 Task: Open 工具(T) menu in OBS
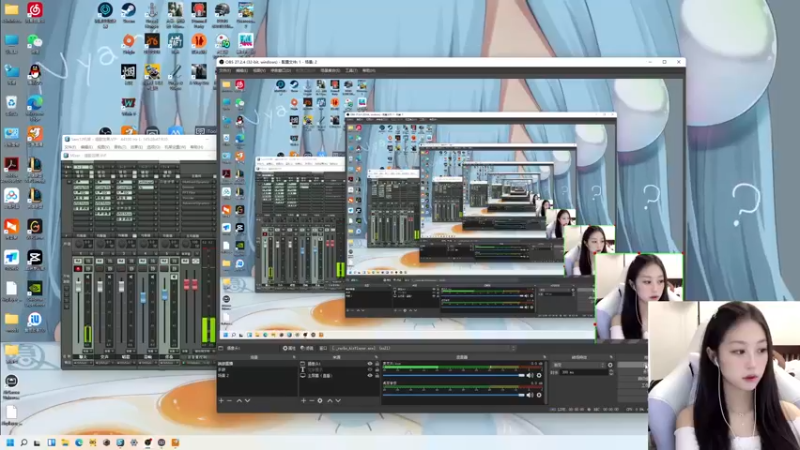(351, 70)
